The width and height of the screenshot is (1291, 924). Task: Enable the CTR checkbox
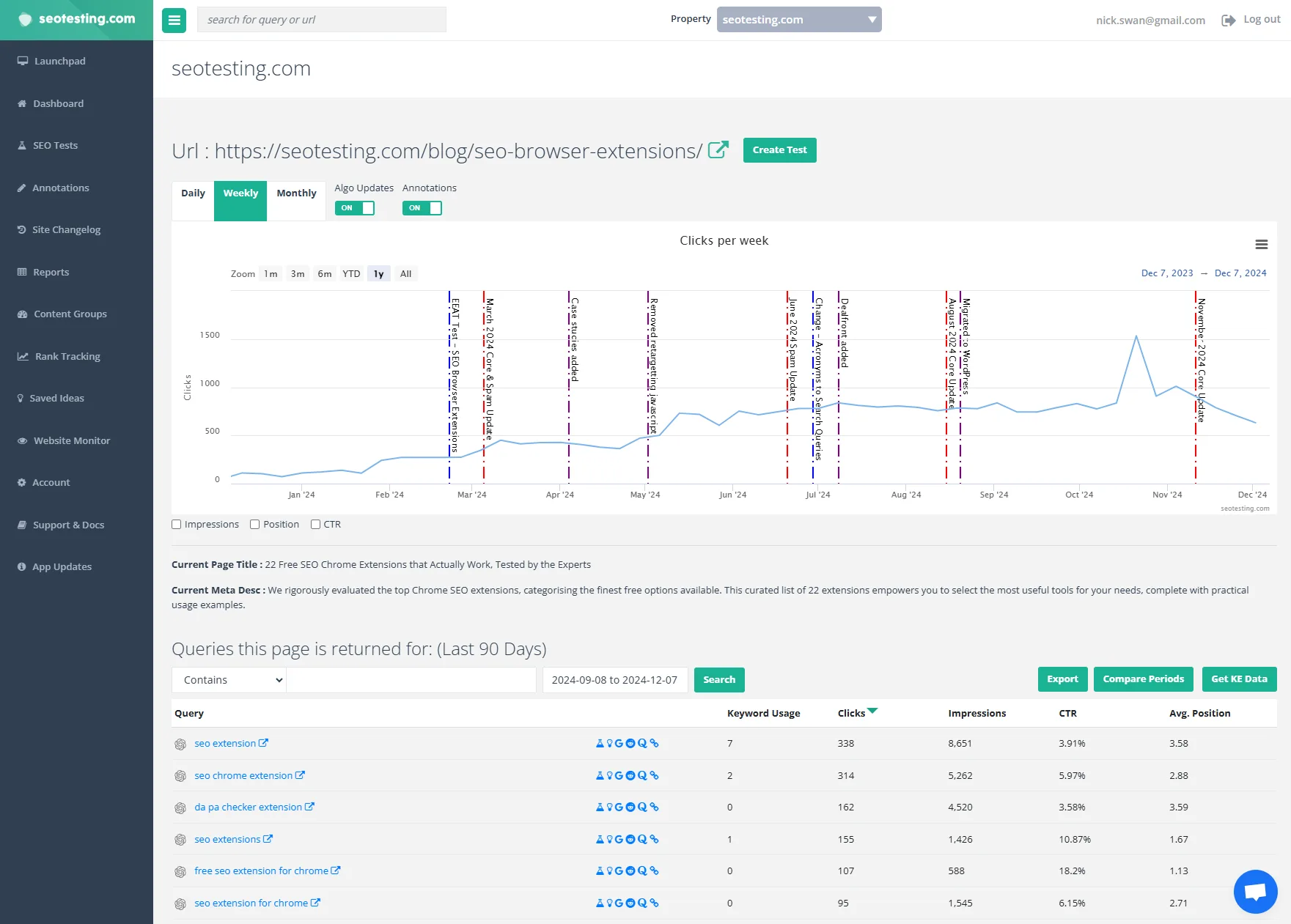[316, 525]
